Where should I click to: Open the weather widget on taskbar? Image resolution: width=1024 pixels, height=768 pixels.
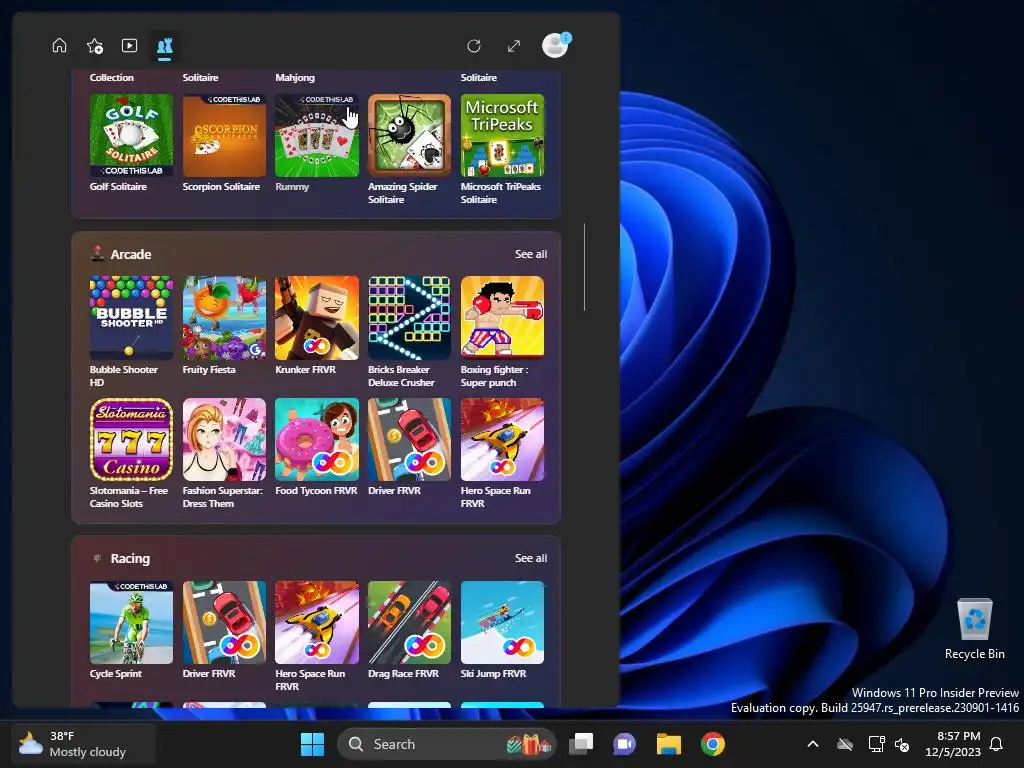pyautogui.click(x=82, y=744)
